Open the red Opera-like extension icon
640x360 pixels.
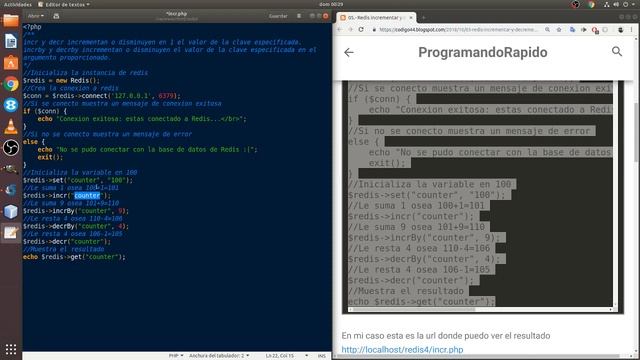(595, 30)
